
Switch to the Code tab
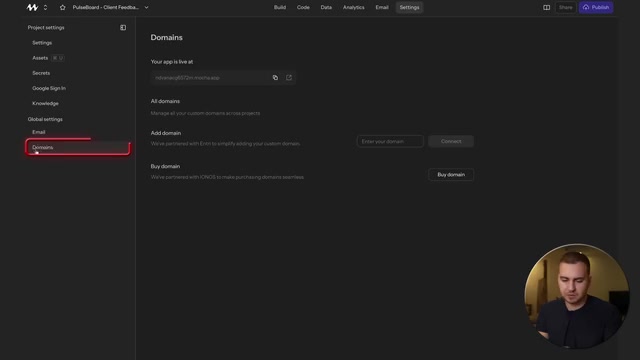[303, 7]
